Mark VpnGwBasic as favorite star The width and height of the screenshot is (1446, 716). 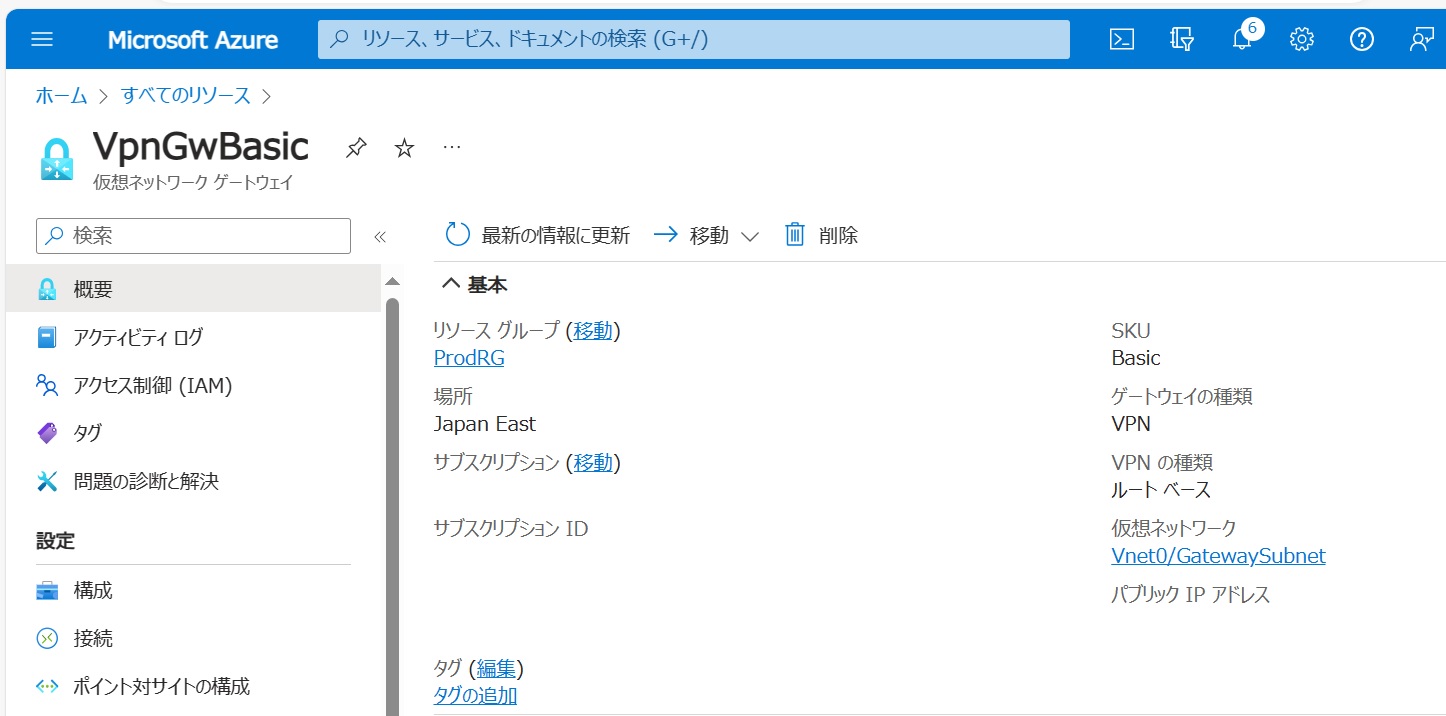pyautogui.click(x=404, y=148)
